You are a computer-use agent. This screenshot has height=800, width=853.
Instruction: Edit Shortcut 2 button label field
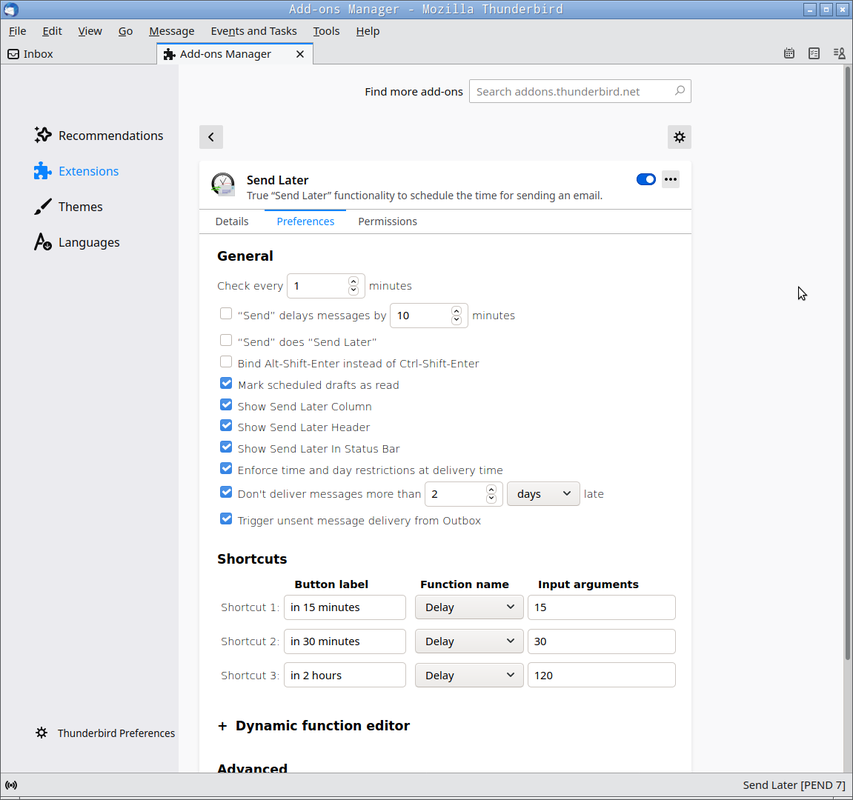click(345, 642)
